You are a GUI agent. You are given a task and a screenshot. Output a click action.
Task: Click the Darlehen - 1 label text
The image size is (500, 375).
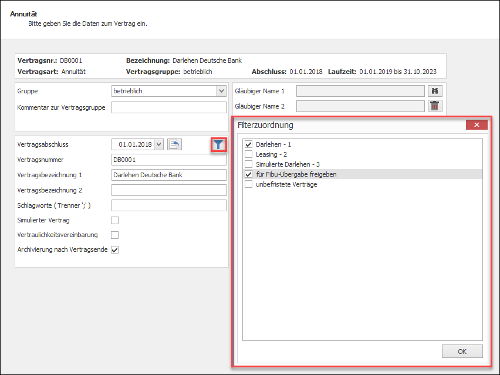pos(273,144)
